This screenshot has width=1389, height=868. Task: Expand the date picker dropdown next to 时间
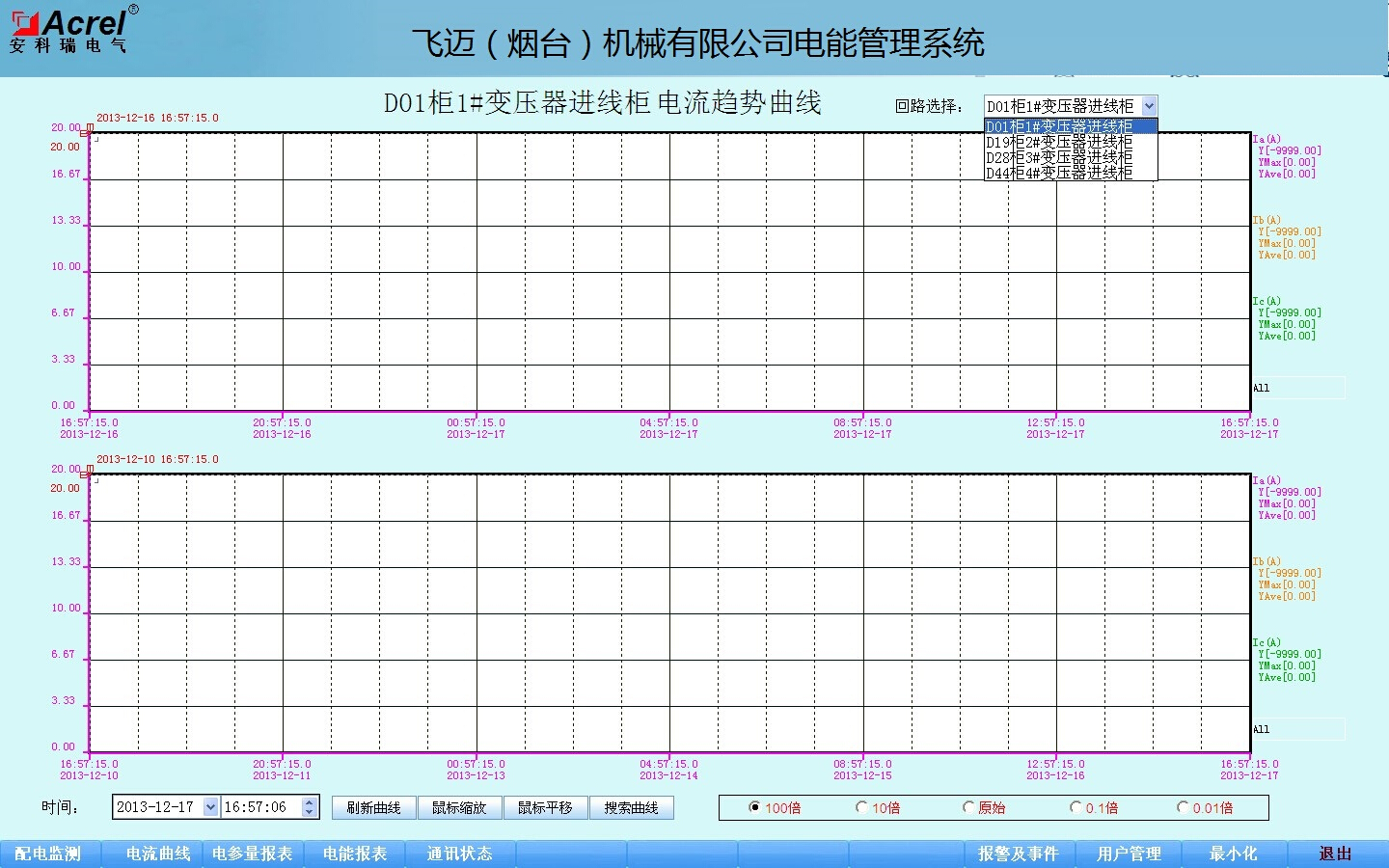[x=210, y=807]
